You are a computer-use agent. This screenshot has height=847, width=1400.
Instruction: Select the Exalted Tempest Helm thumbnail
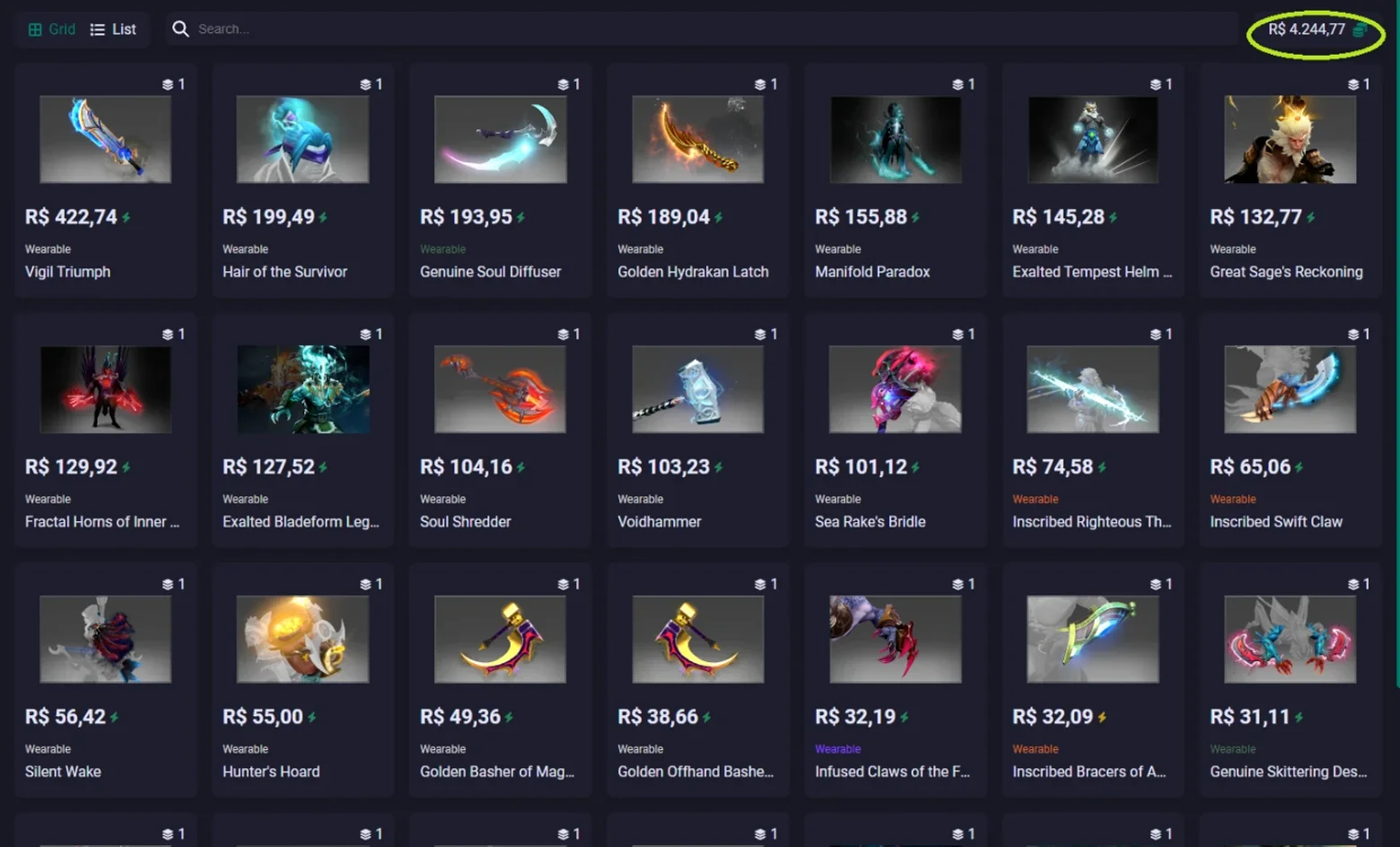pos(1093,140)
